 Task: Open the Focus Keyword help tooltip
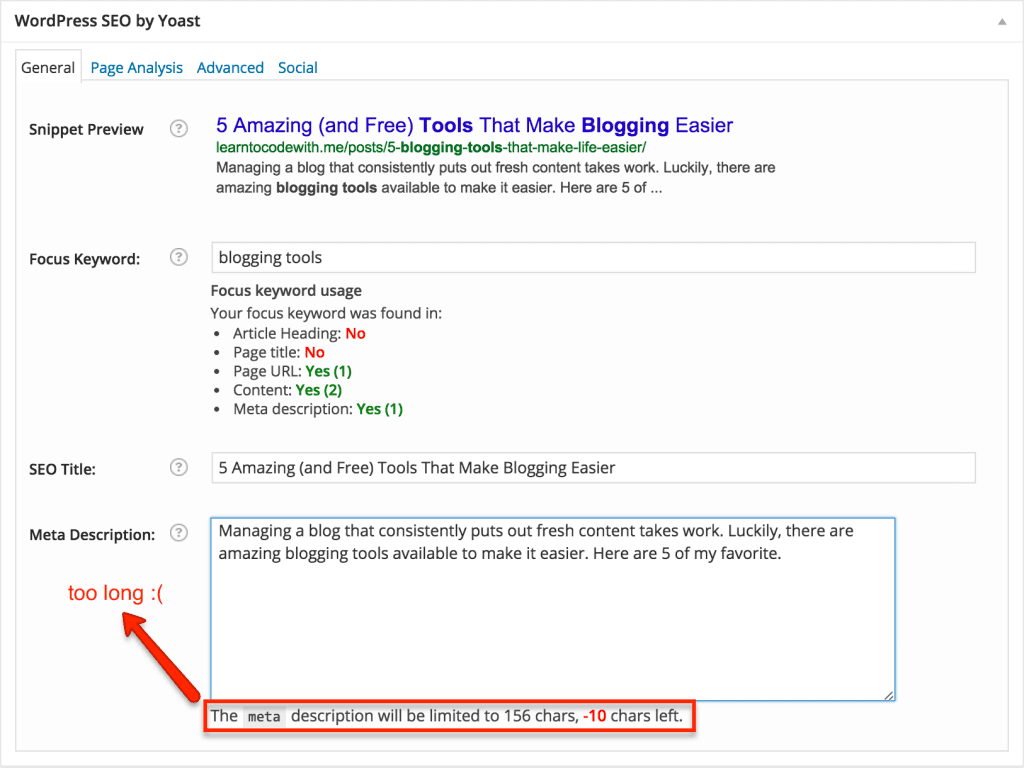[178, 256]
